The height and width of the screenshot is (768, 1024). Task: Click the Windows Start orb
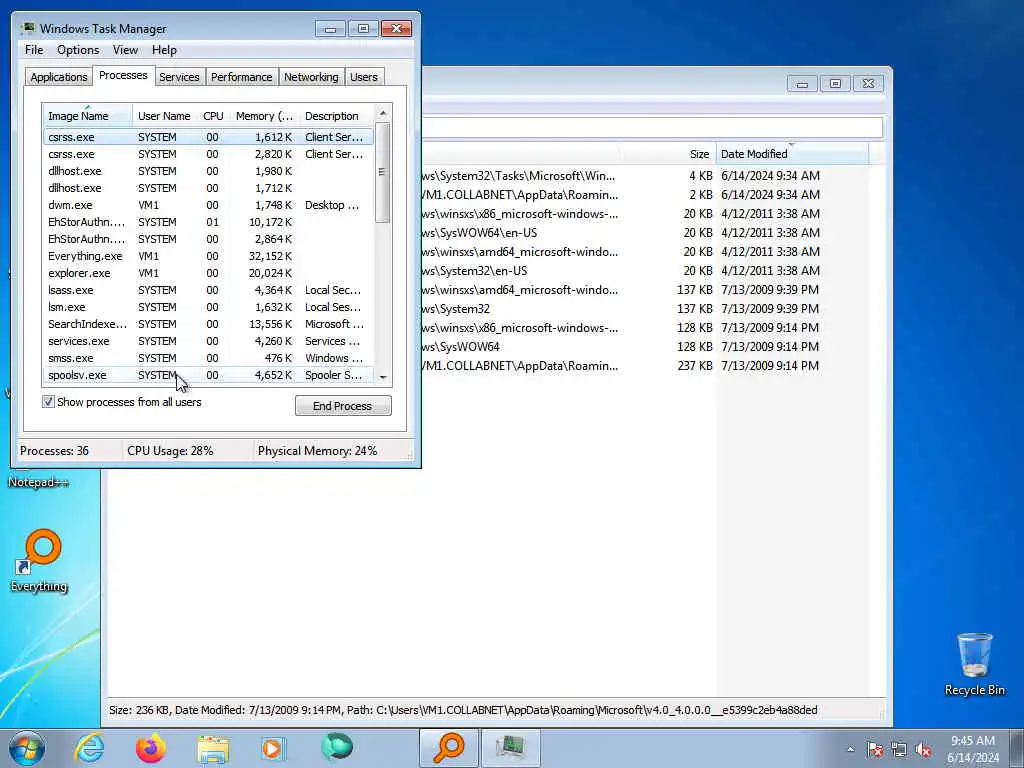coord(26,748)
